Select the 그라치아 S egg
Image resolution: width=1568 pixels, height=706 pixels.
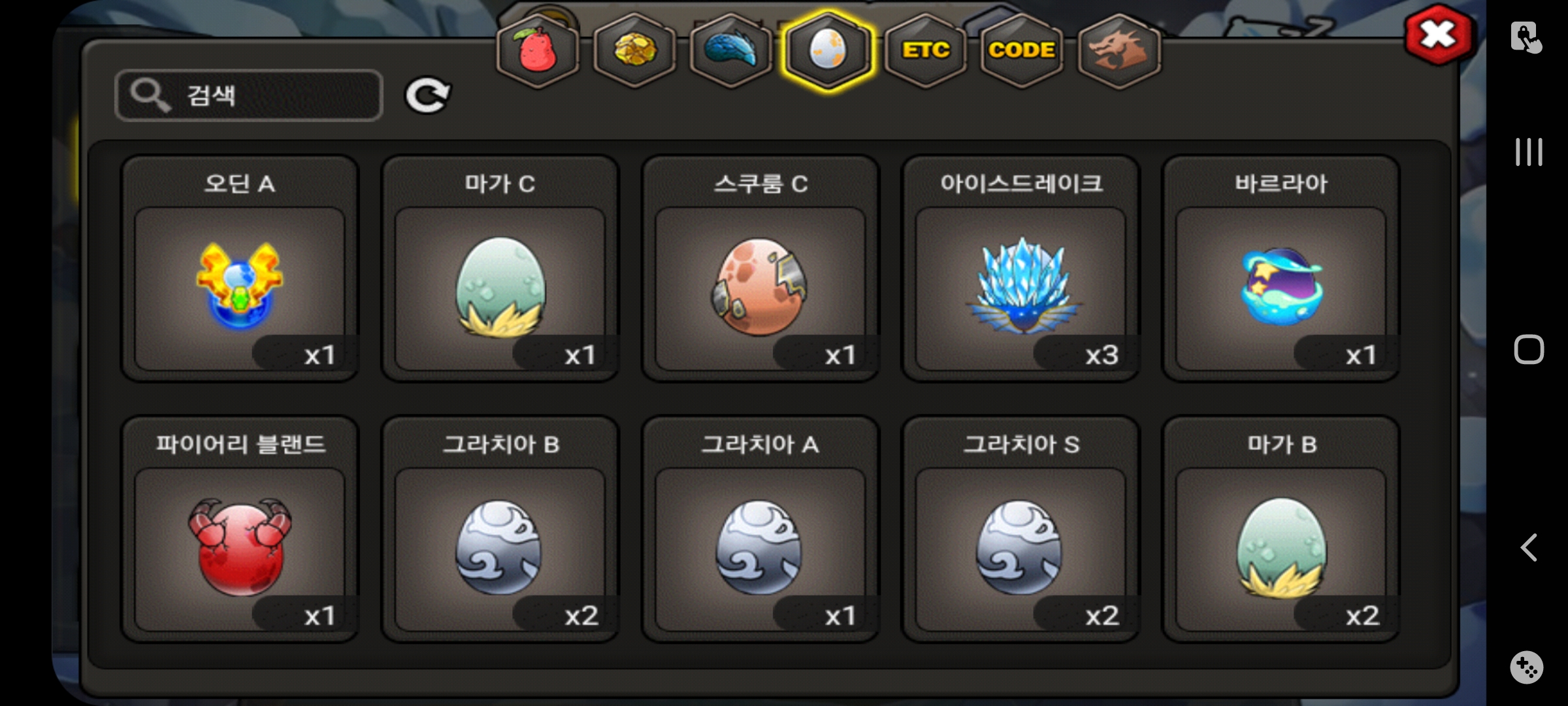tap(1021, 529)
